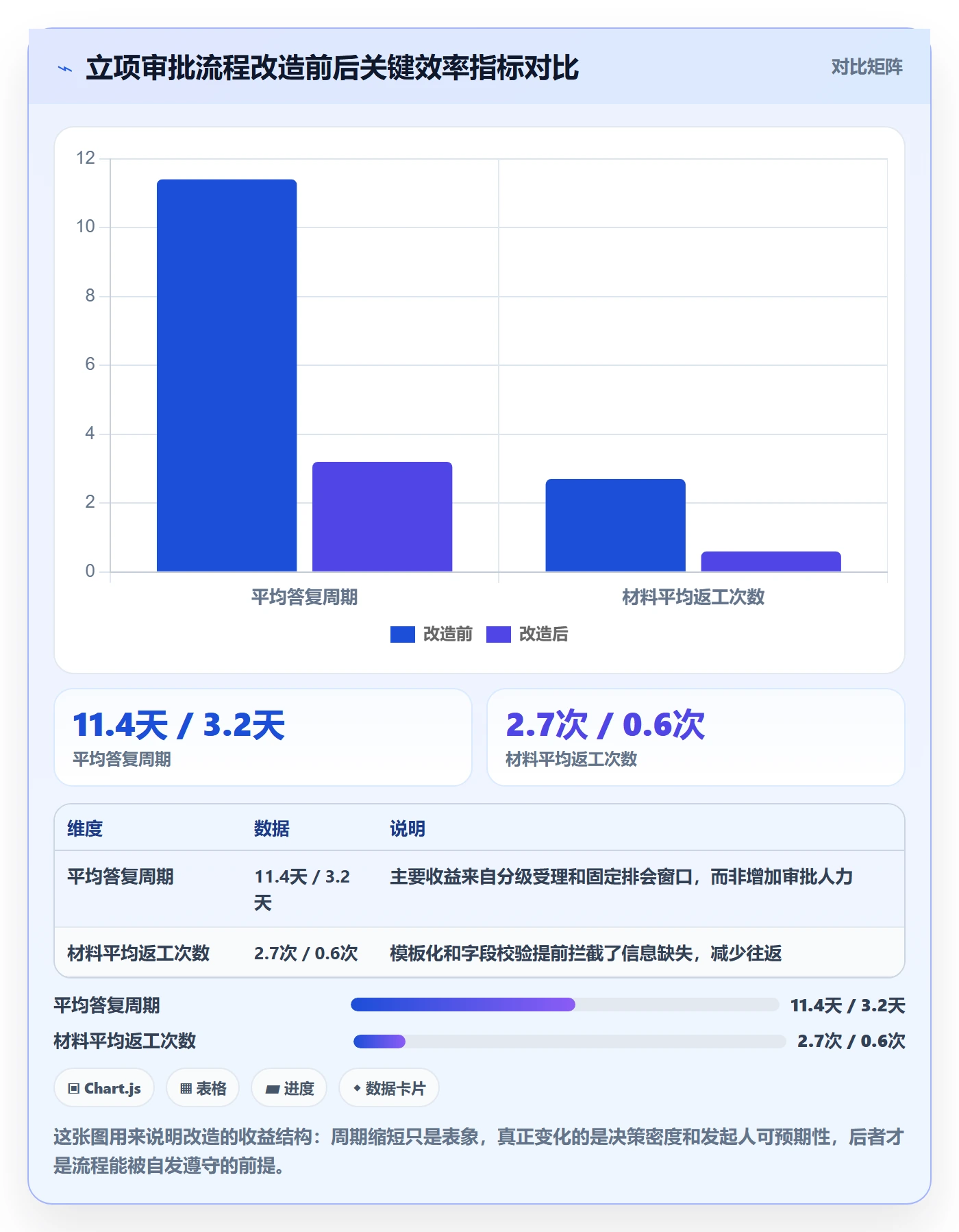The height and width of the screenshot is (1232, 959).
Task: Click the description starting 主要收益来自分级受理
Action: (x=621, y=876)
